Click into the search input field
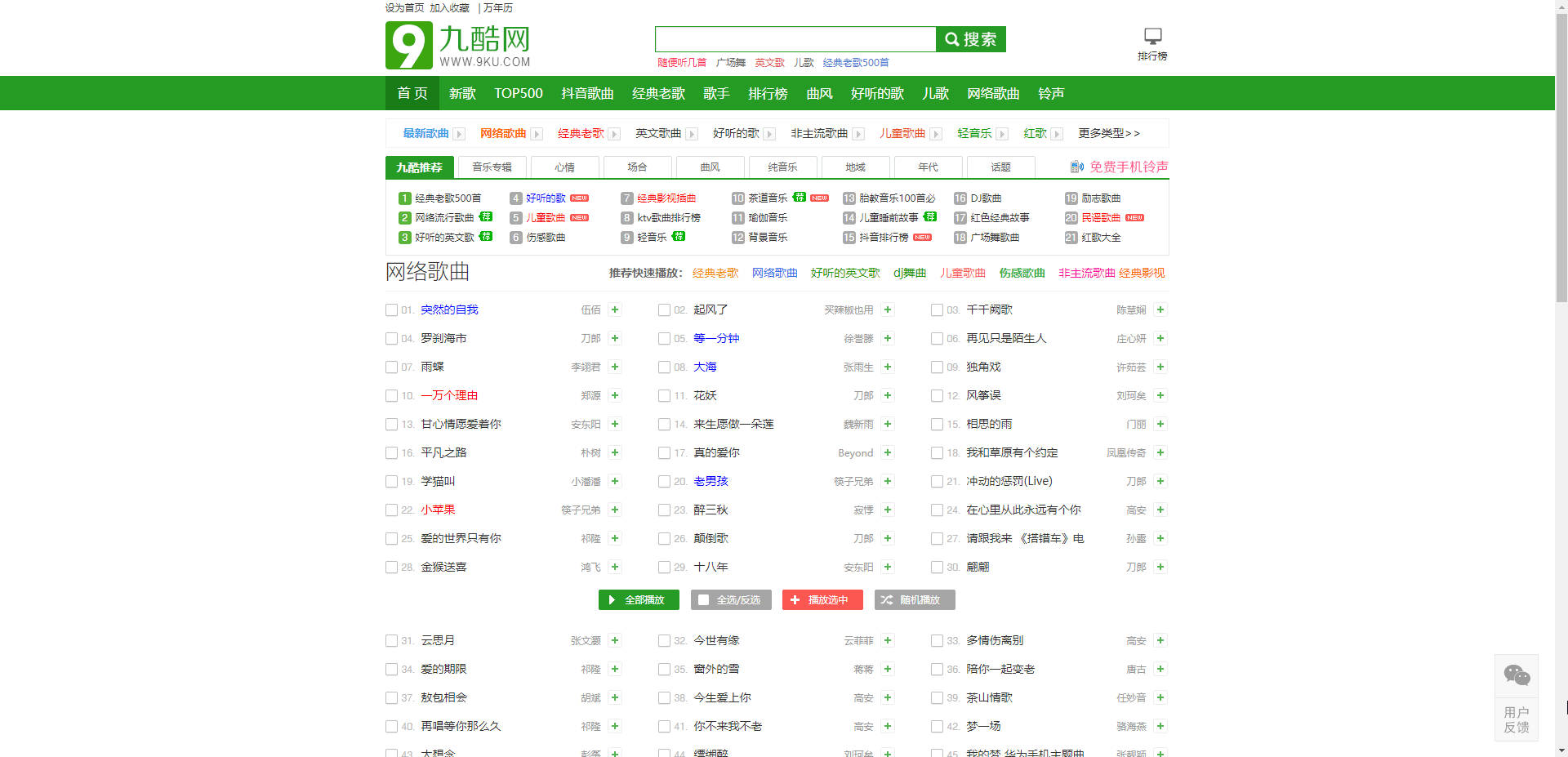 coord(795,39)
